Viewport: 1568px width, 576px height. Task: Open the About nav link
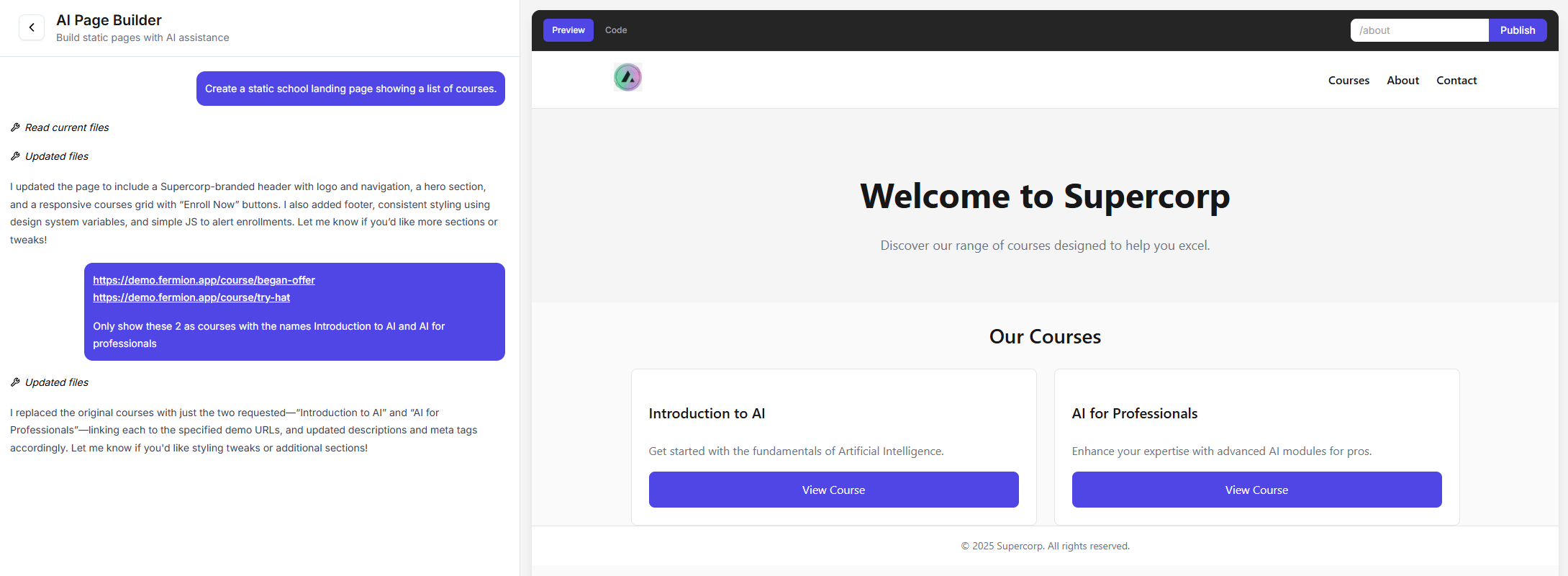(1402, 81)
